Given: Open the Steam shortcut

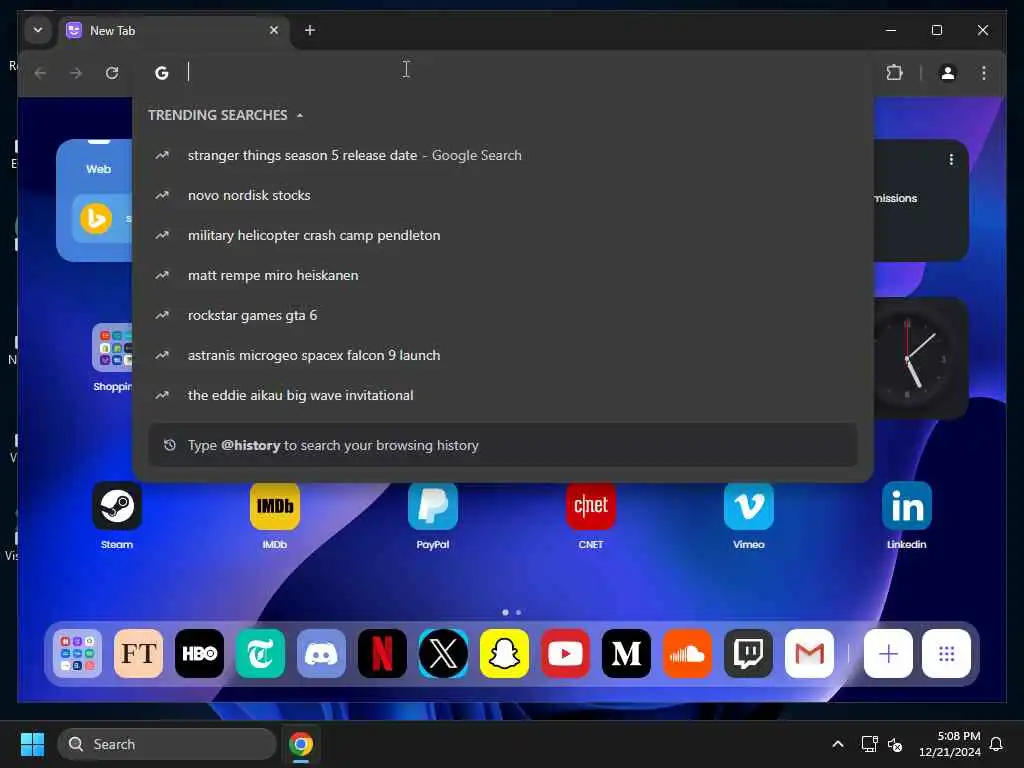Looking at the screenshot, I should coord(117,506).
